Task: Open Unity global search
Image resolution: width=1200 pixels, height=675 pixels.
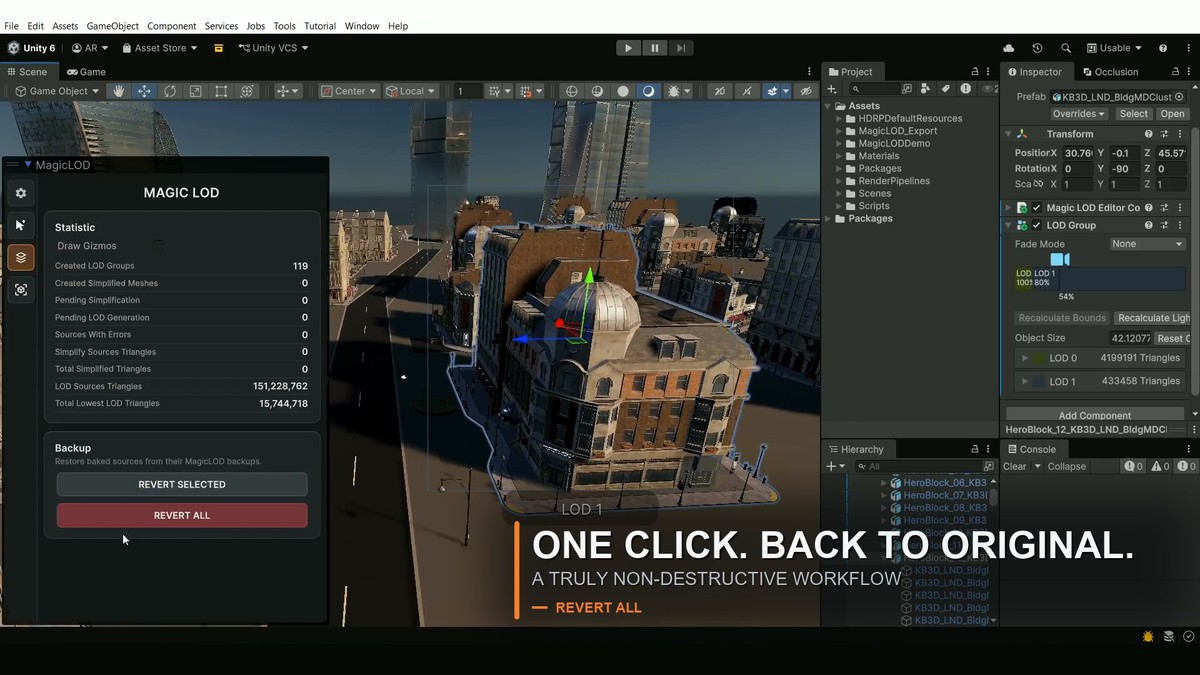Action: tap(1066, 48)
